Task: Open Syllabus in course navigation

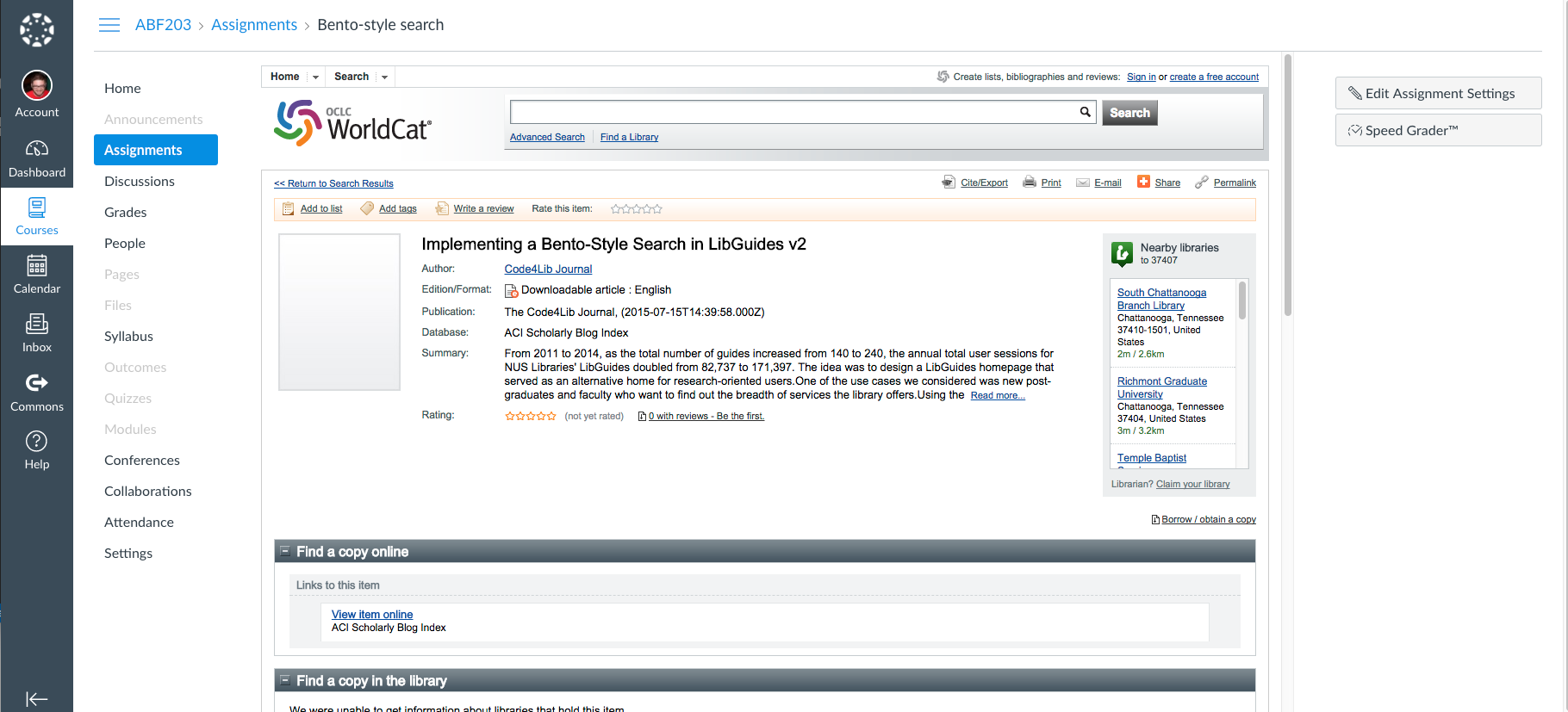Action: click(x=128, y=336)
